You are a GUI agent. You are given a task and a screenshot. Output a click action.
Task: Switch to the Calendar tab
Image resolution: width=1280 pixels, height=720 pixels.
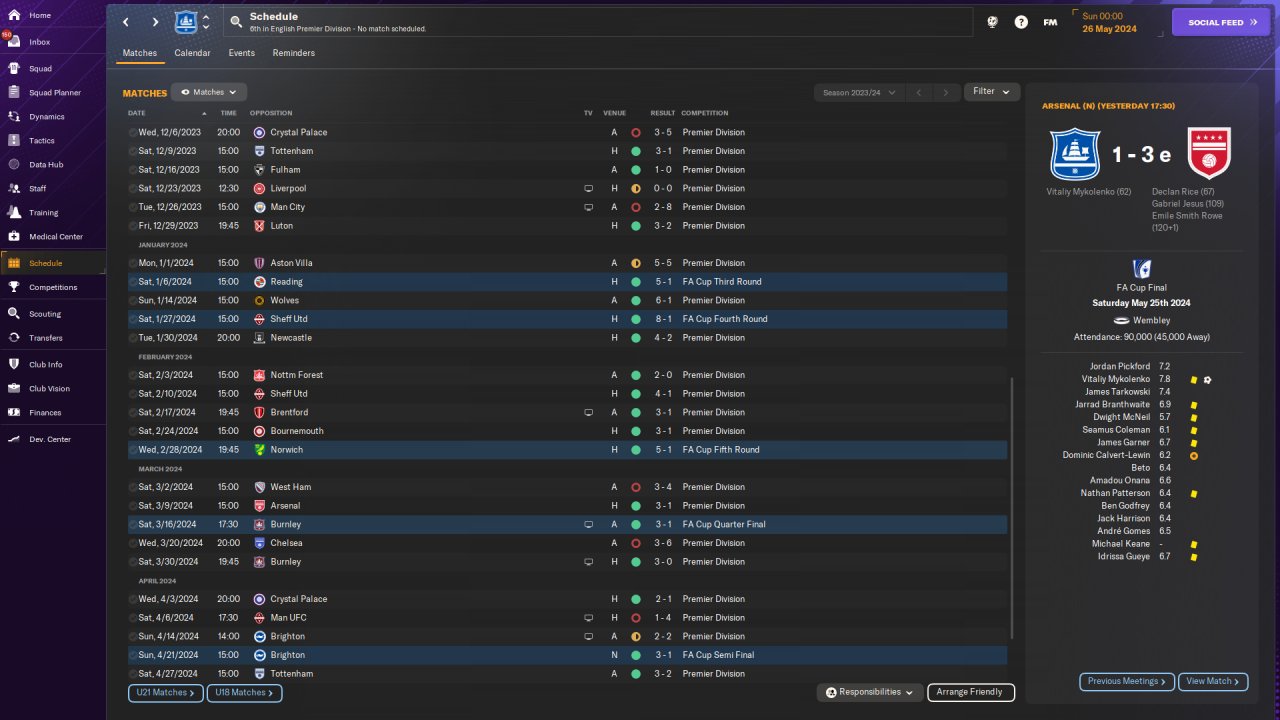click(192, 53)
